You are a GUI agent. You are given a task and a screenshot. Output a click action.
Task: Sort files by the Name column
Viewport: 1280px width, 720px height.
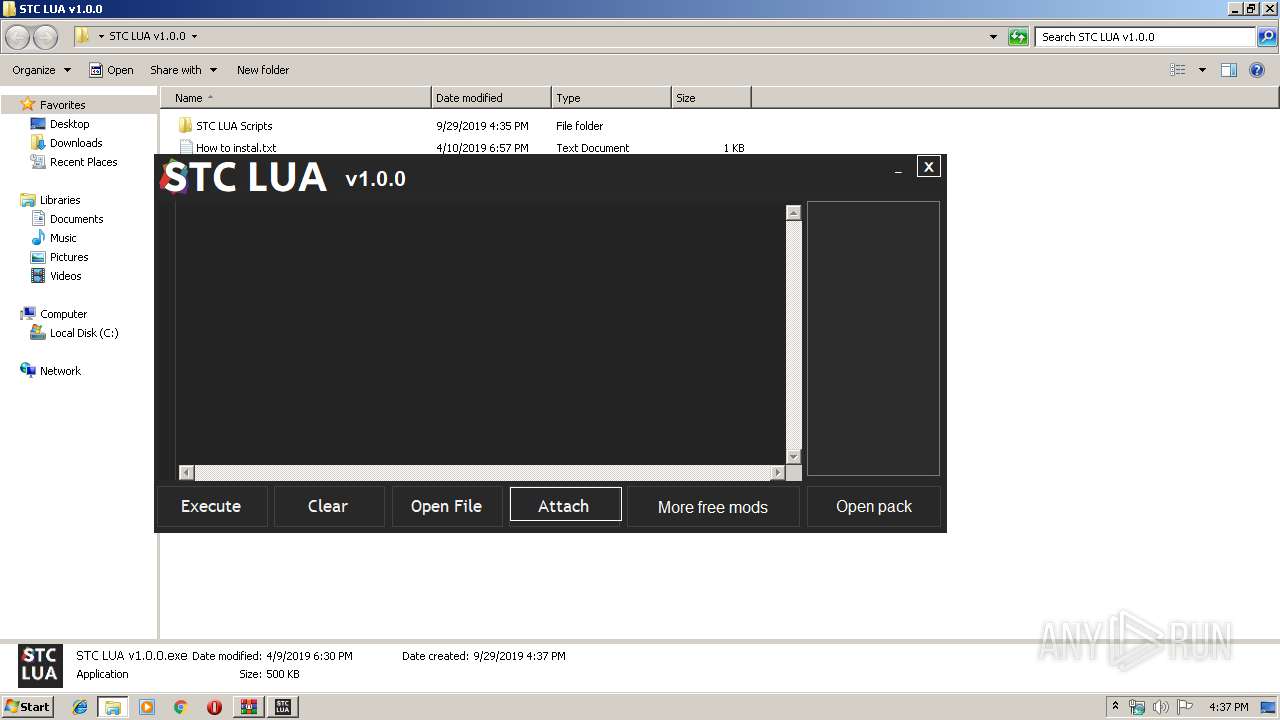click(x=296, y=98)
